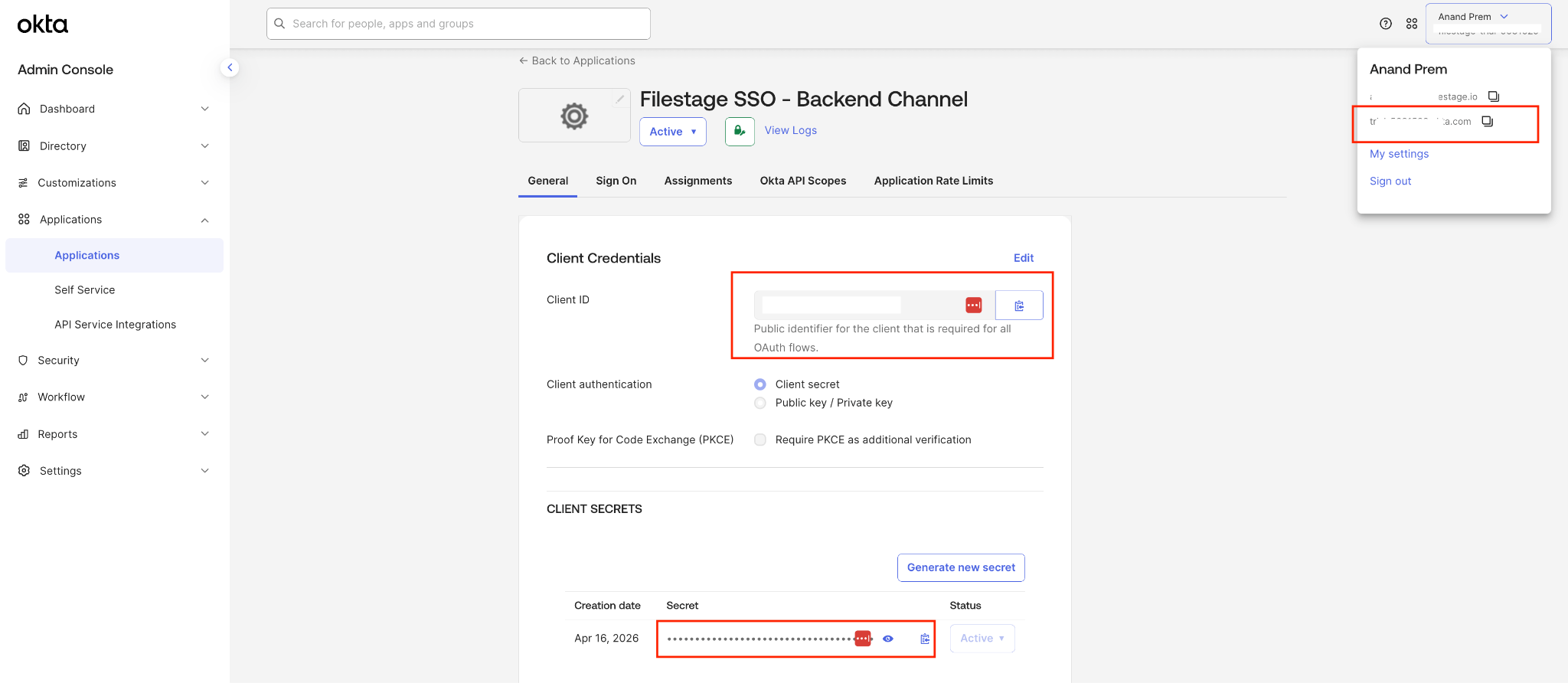Click the gear application logo thumbnail

pos(574,116)
